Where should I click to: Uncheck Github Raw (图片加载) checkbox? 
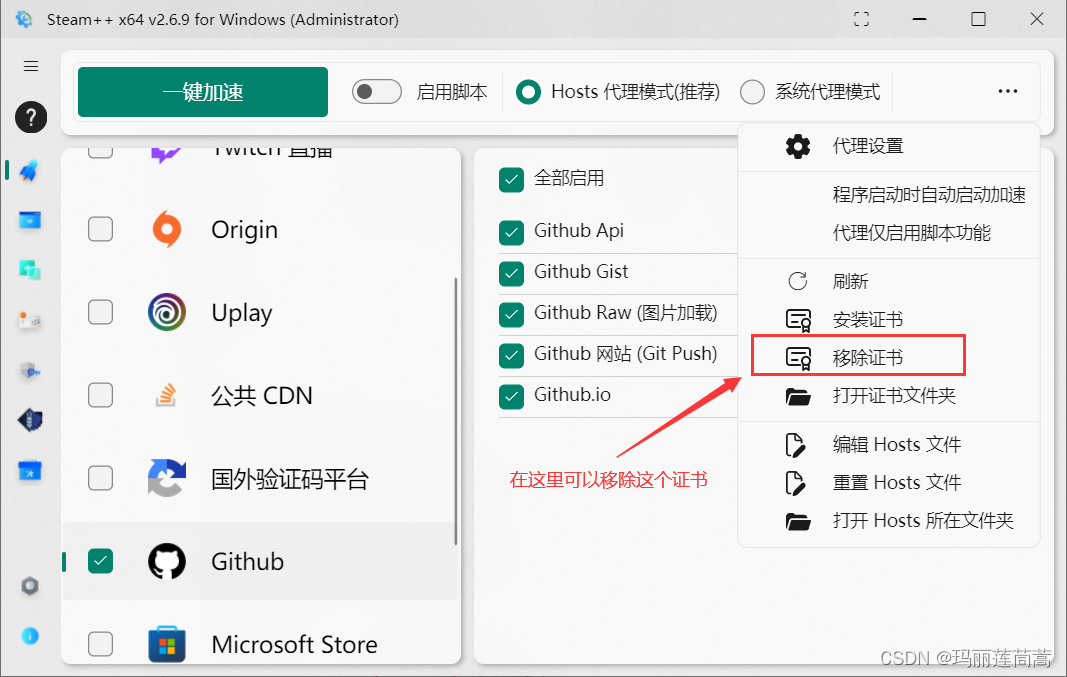tap(511, 314)
